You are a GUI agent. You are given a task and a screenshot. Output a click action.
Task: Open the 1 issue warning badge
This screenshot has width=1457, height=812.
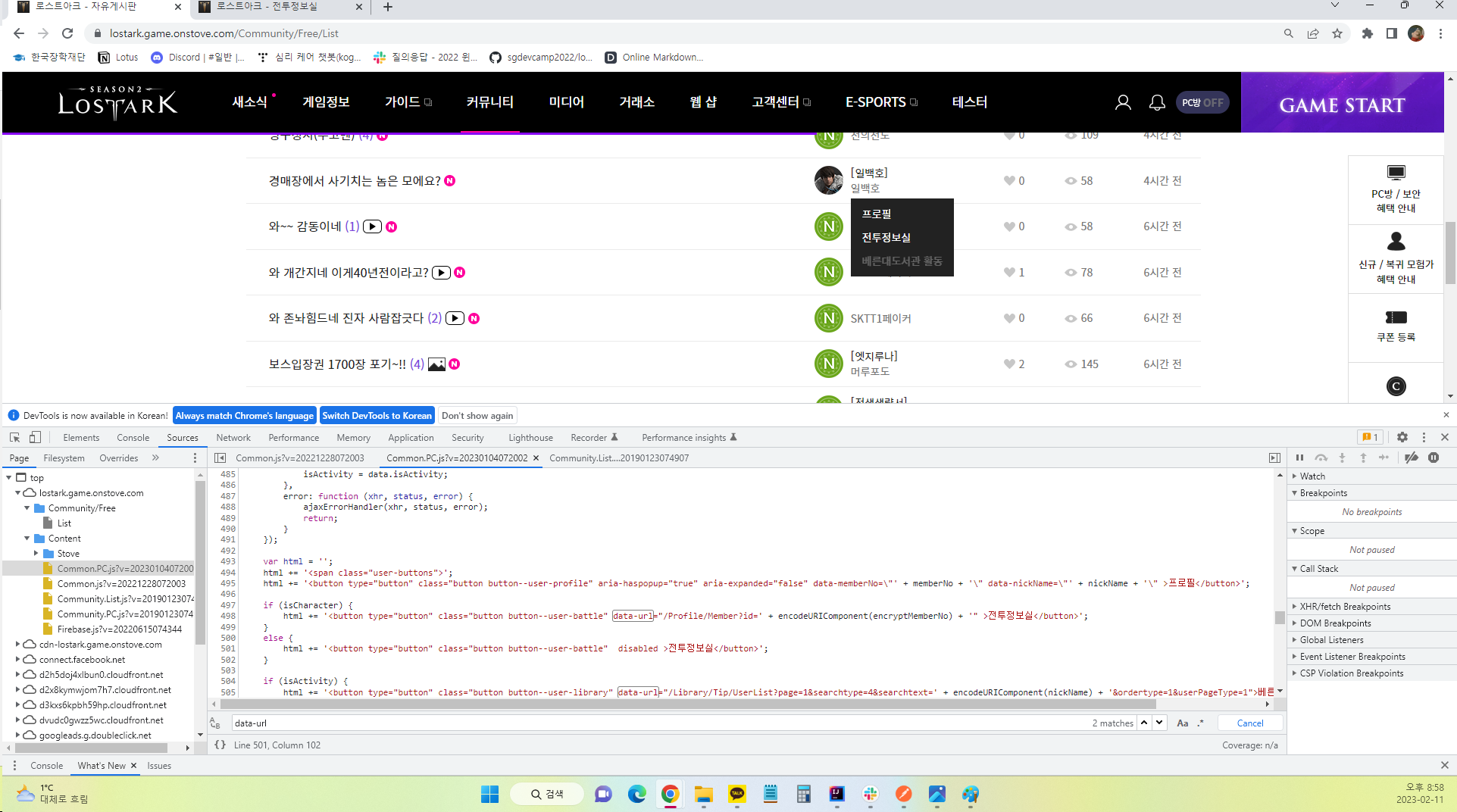pyautogui.click(x=1370, y=437)
